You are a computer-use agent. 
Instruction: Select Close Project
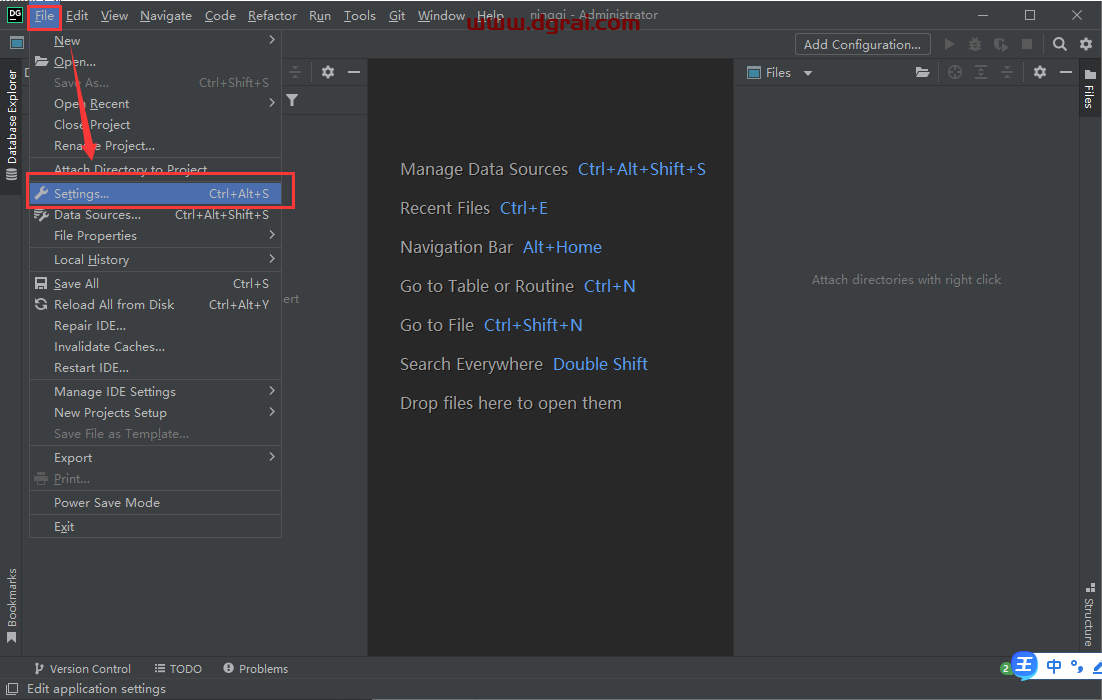coord(155,124)
